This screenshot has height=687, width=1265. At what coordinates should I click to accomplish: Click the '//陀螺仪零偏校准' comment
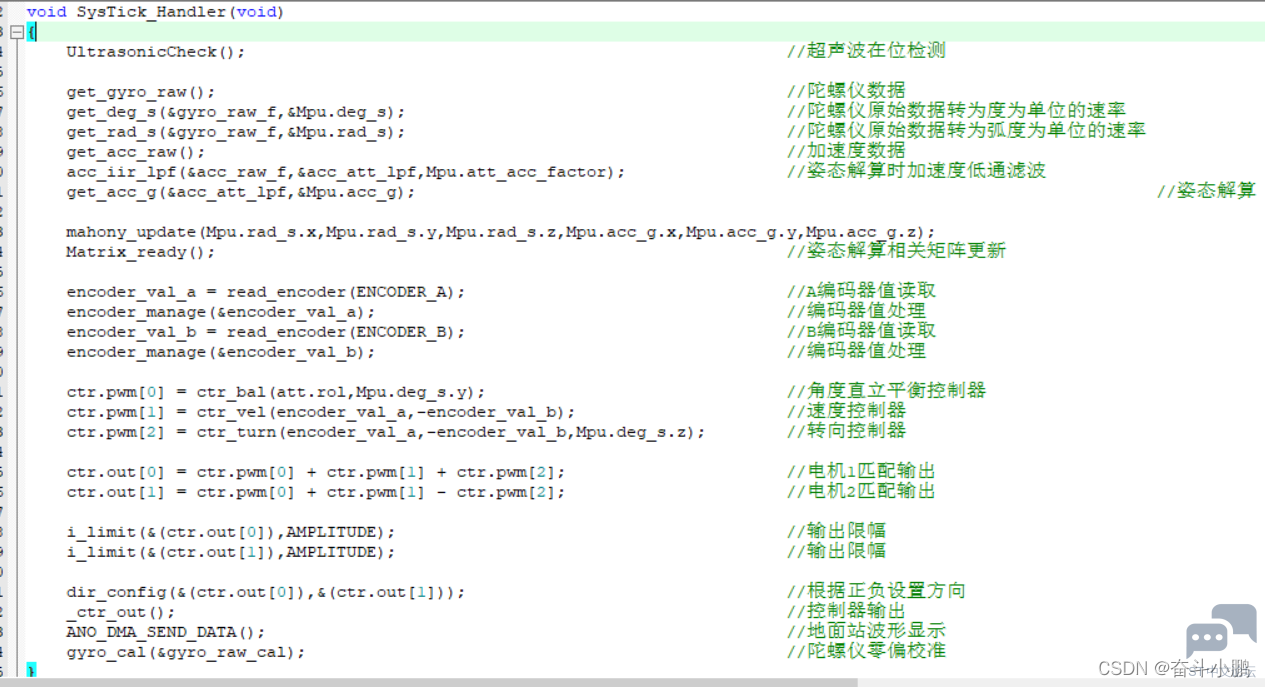point(866,651)
